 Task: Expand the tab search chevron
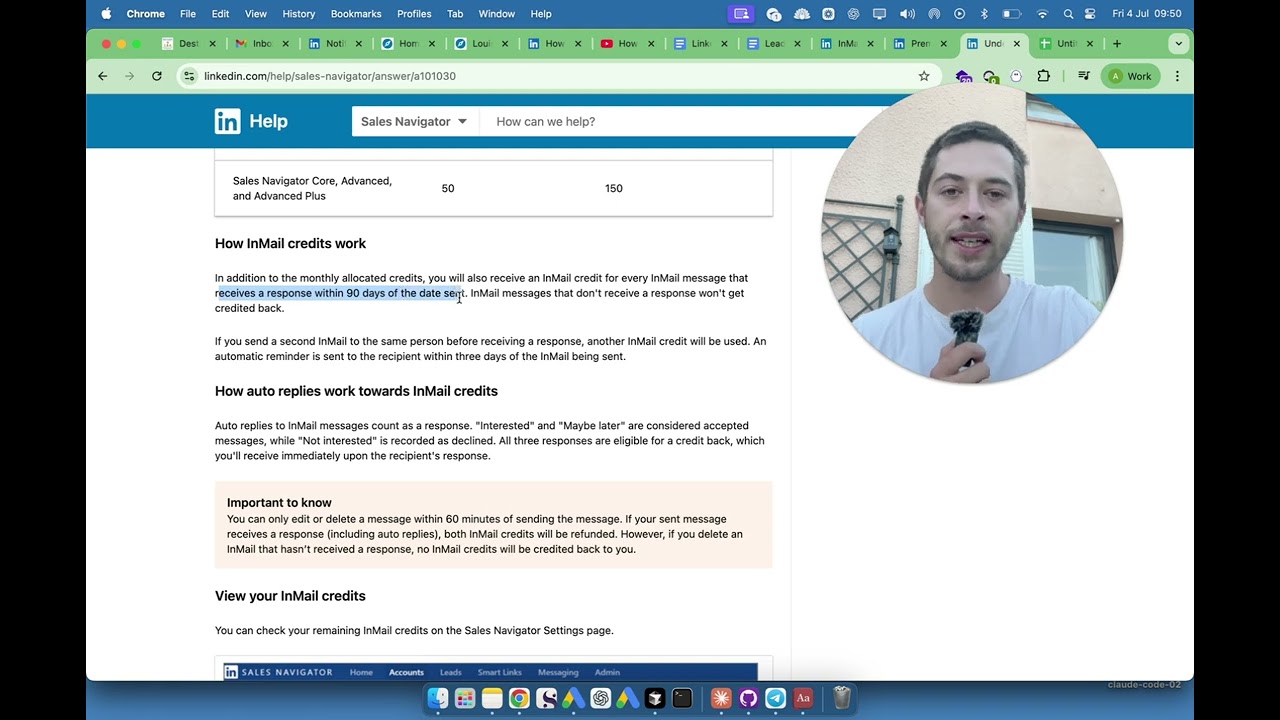(x=1179, y=44)
